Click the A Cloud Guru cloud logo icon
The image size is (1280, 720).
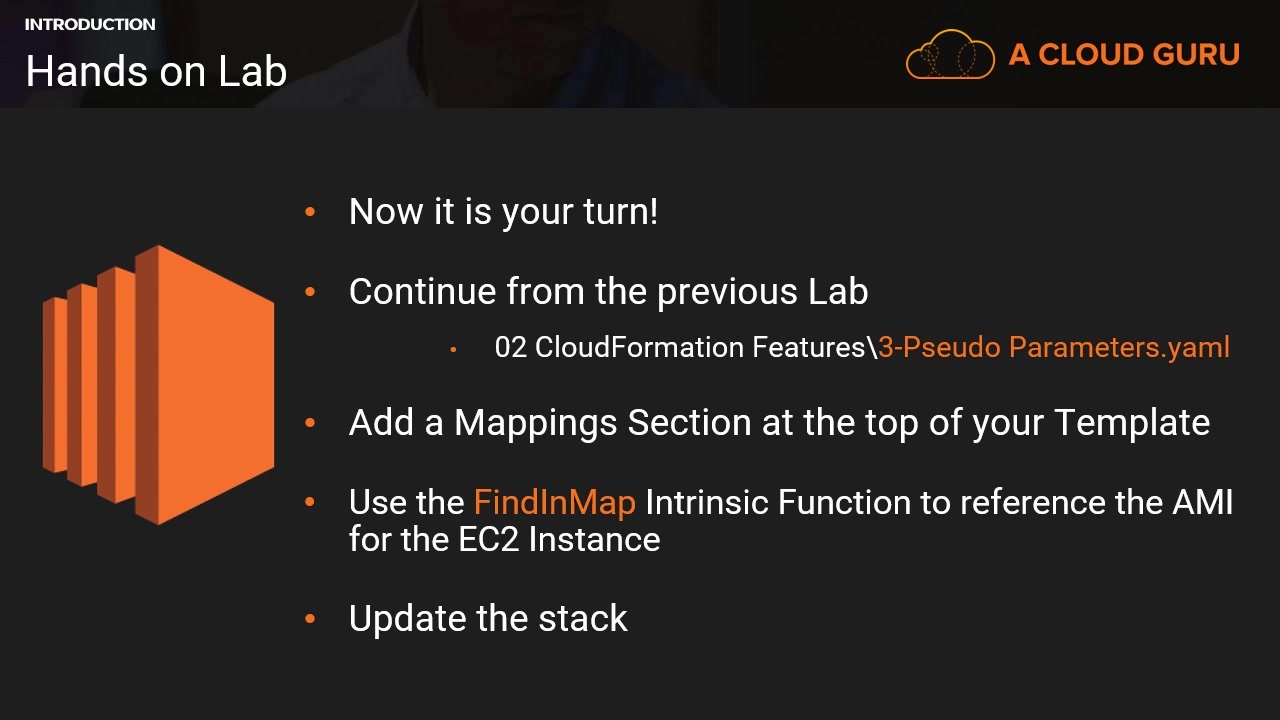click(950, 54)
